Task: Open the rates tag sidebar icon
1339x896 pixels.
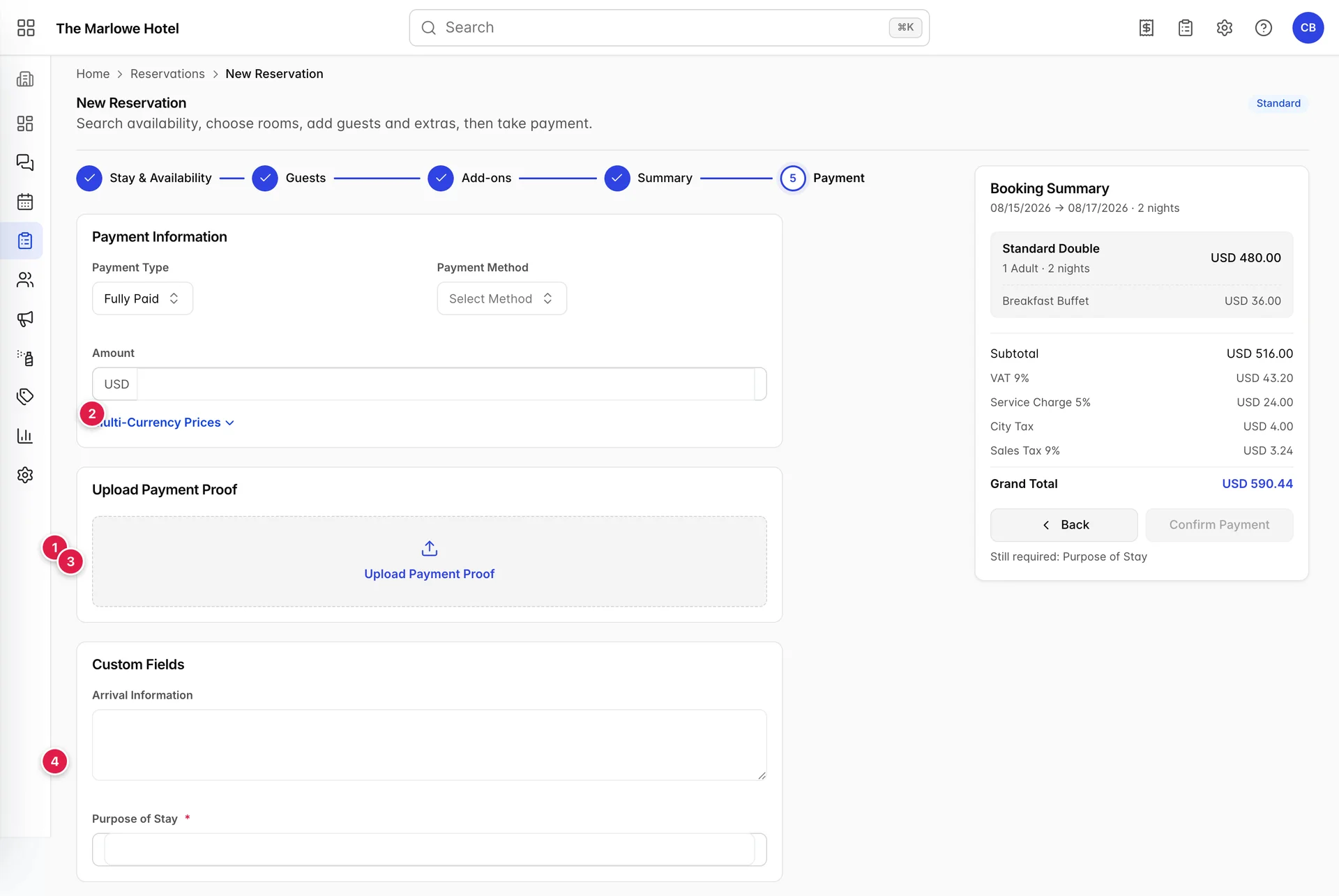Action: click(x=25, y=397)
